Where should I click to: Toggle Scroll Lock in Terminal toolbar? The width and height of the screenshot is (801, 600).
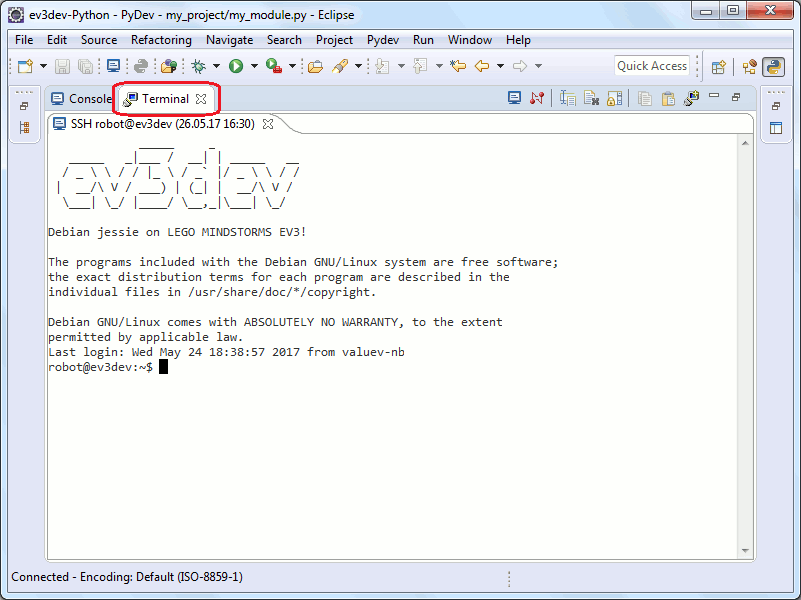[615, 98]
